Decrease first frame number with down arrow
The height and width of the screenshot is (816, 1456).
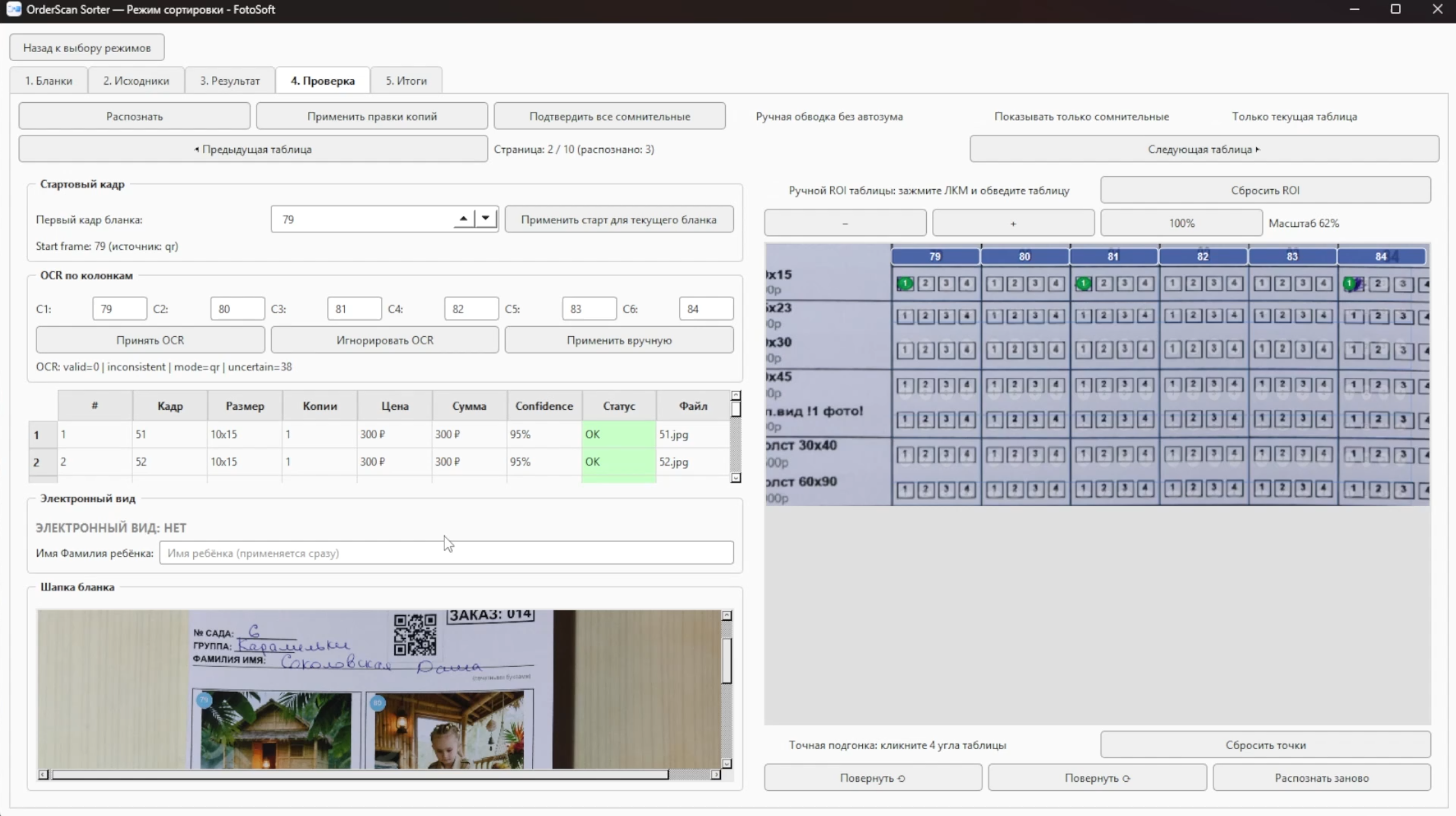point(485,218)
